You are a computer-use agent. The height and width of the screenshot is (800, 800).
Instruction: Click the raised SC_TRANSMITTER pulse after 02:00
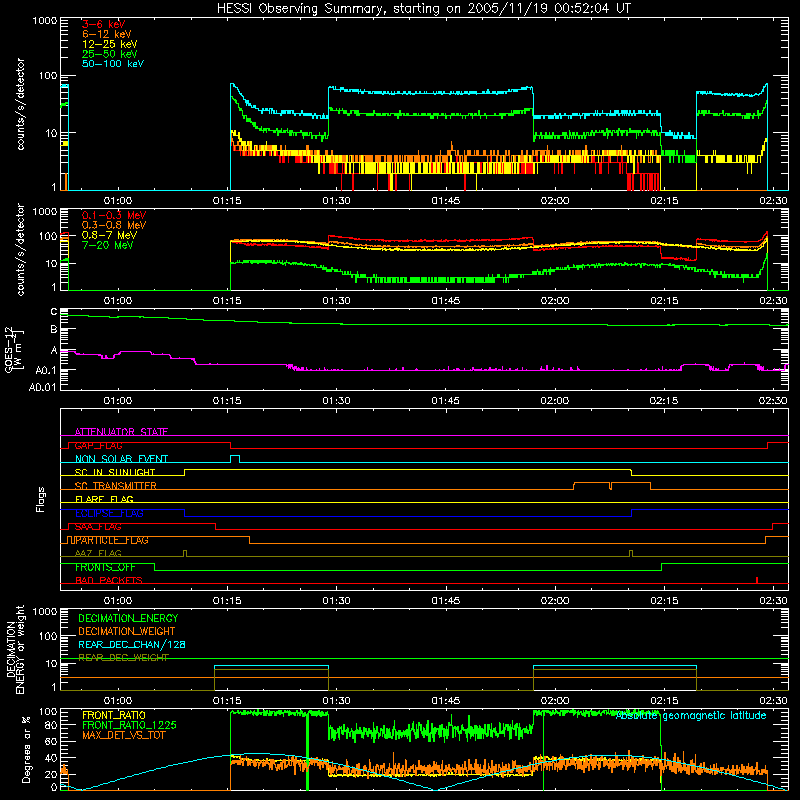(x=612, y=486)
